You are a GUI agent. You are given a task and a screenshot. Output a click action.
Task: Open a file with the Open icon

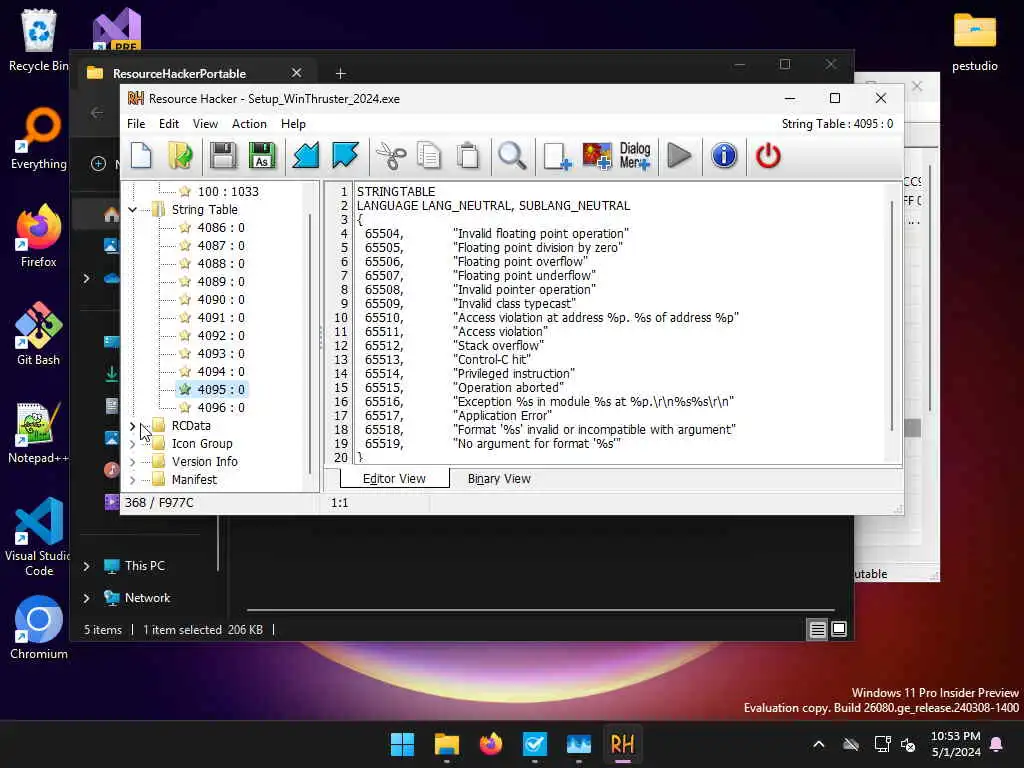point(180,156)
